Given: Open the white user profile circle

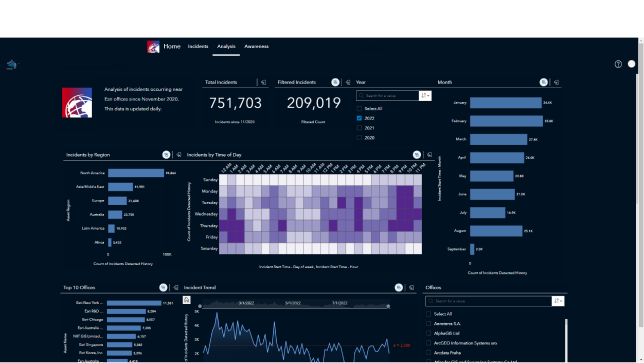Looking at the screenshot, I should click(x=632, y=64).
